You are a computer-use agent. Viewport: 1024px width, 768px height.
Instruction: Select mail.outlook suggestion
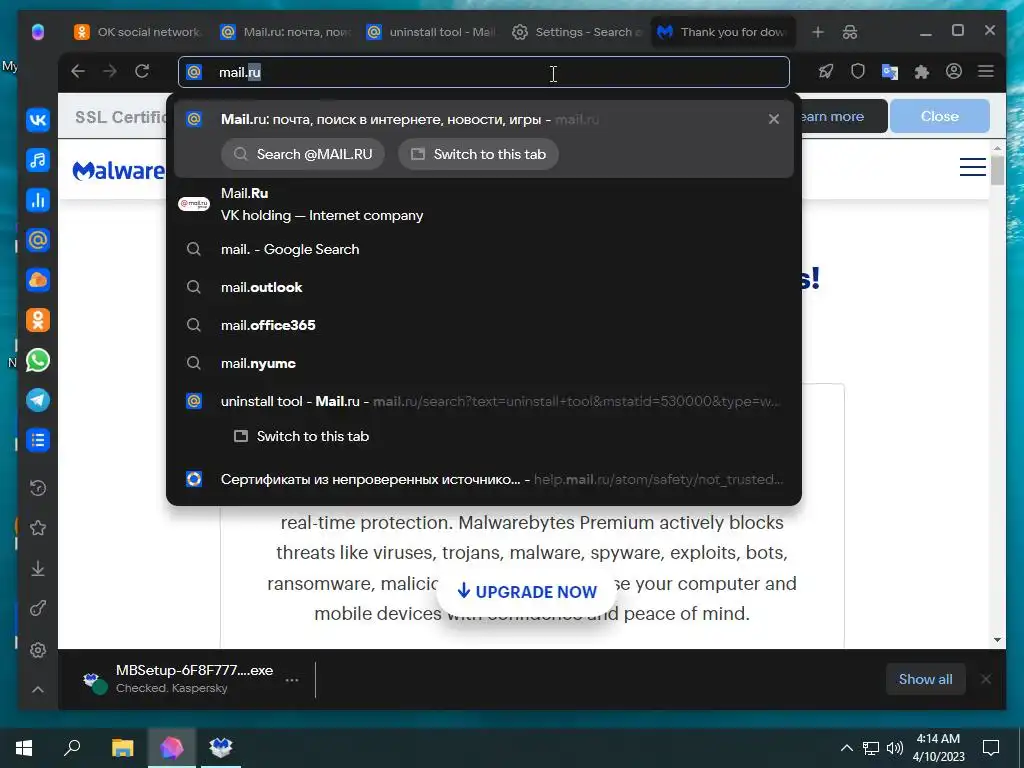483,287
